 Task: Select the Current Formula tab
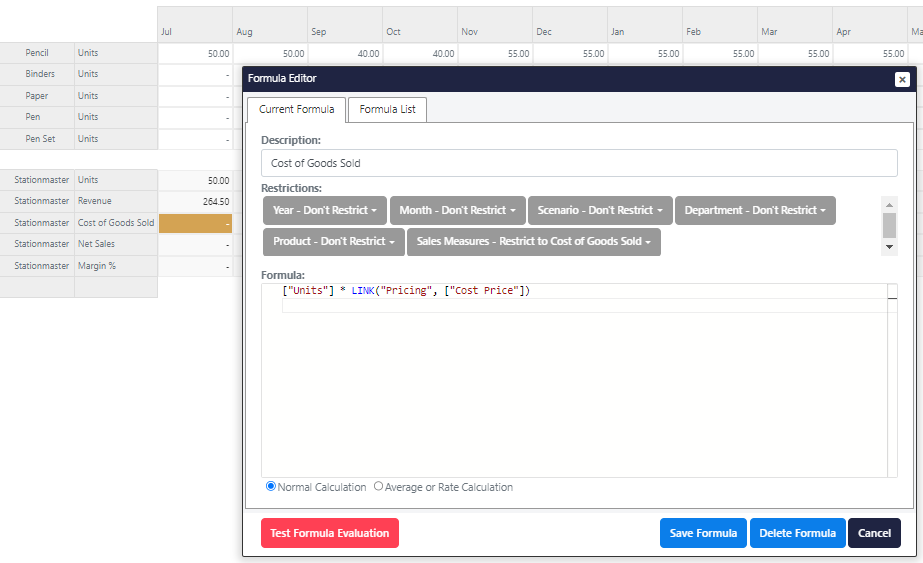point(296,109)
